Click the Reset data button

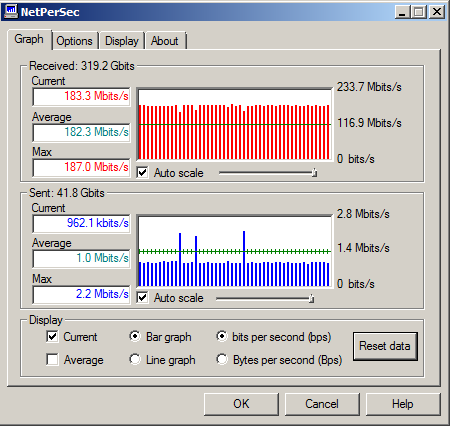point(385,346)
